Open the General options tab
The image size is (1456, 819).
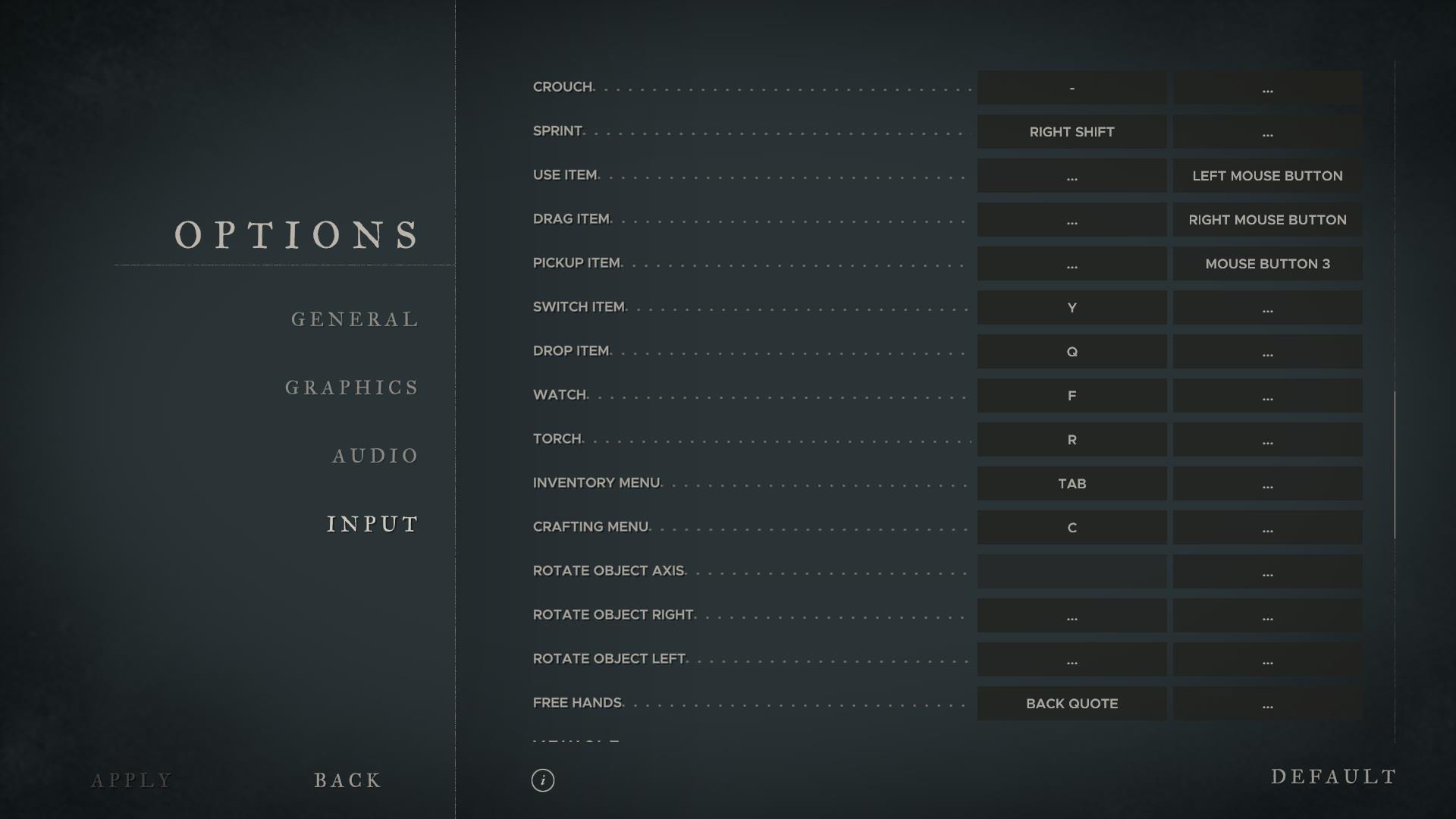[x=355, y=319]
